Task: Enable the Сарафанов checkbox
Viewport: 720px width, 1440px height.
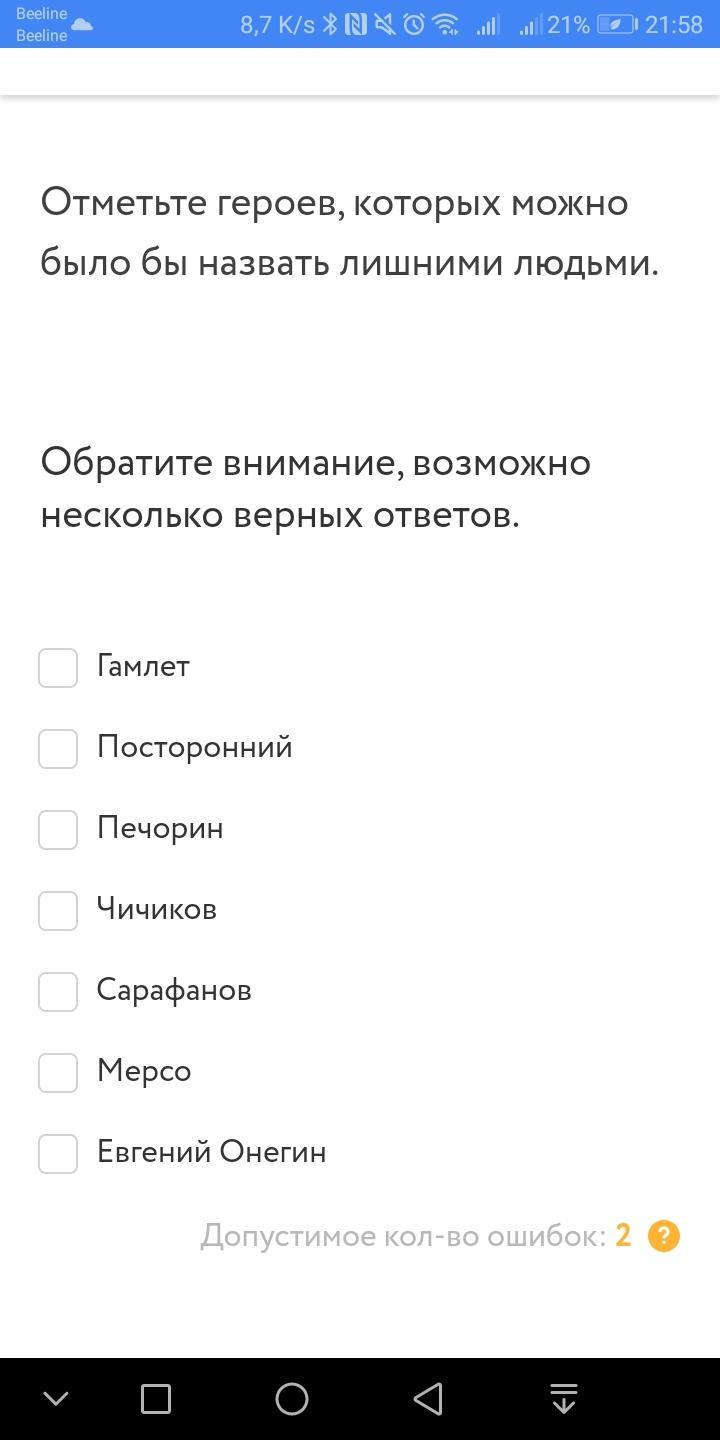Action: [x=58, y=992]
